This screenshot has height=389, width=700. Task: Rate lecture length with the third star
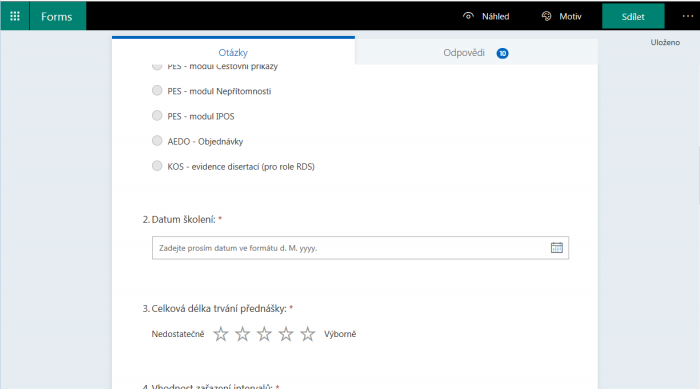[264, 334]
